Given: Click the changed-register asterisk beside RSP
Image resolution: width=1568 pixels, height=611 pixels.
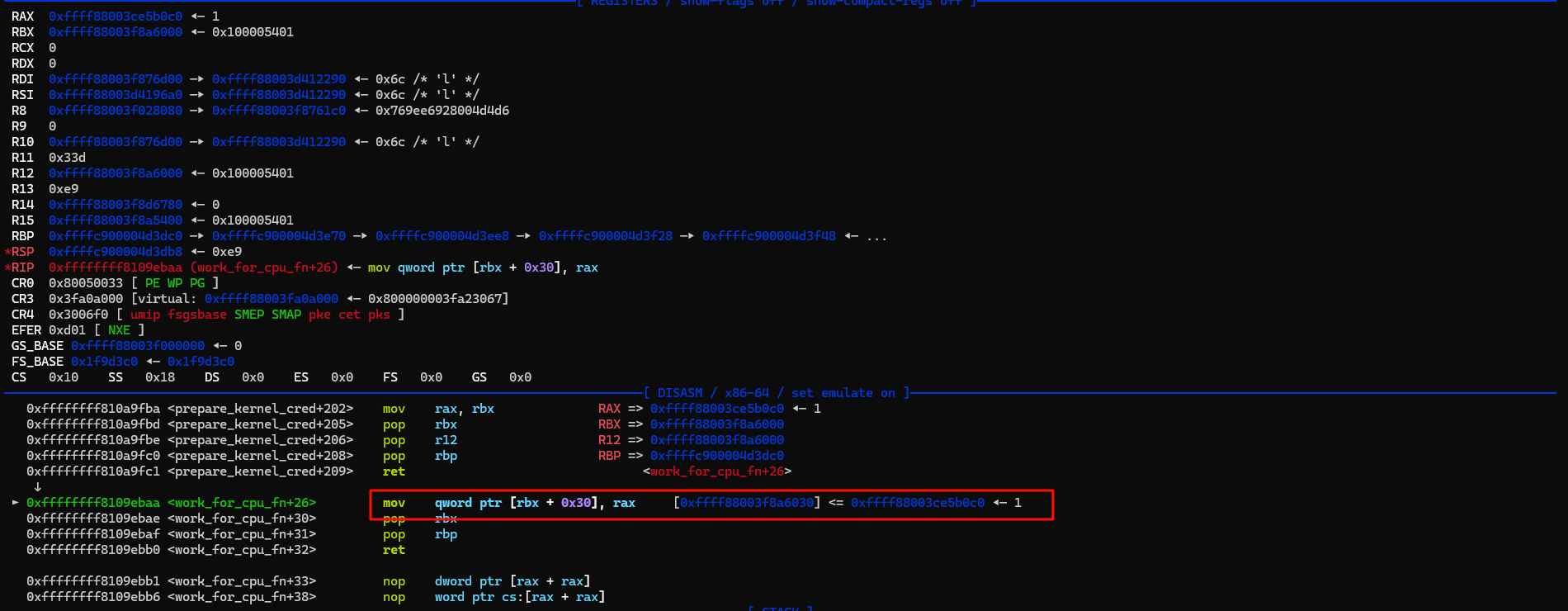Looking at the screenshot, I should point(8,252).
